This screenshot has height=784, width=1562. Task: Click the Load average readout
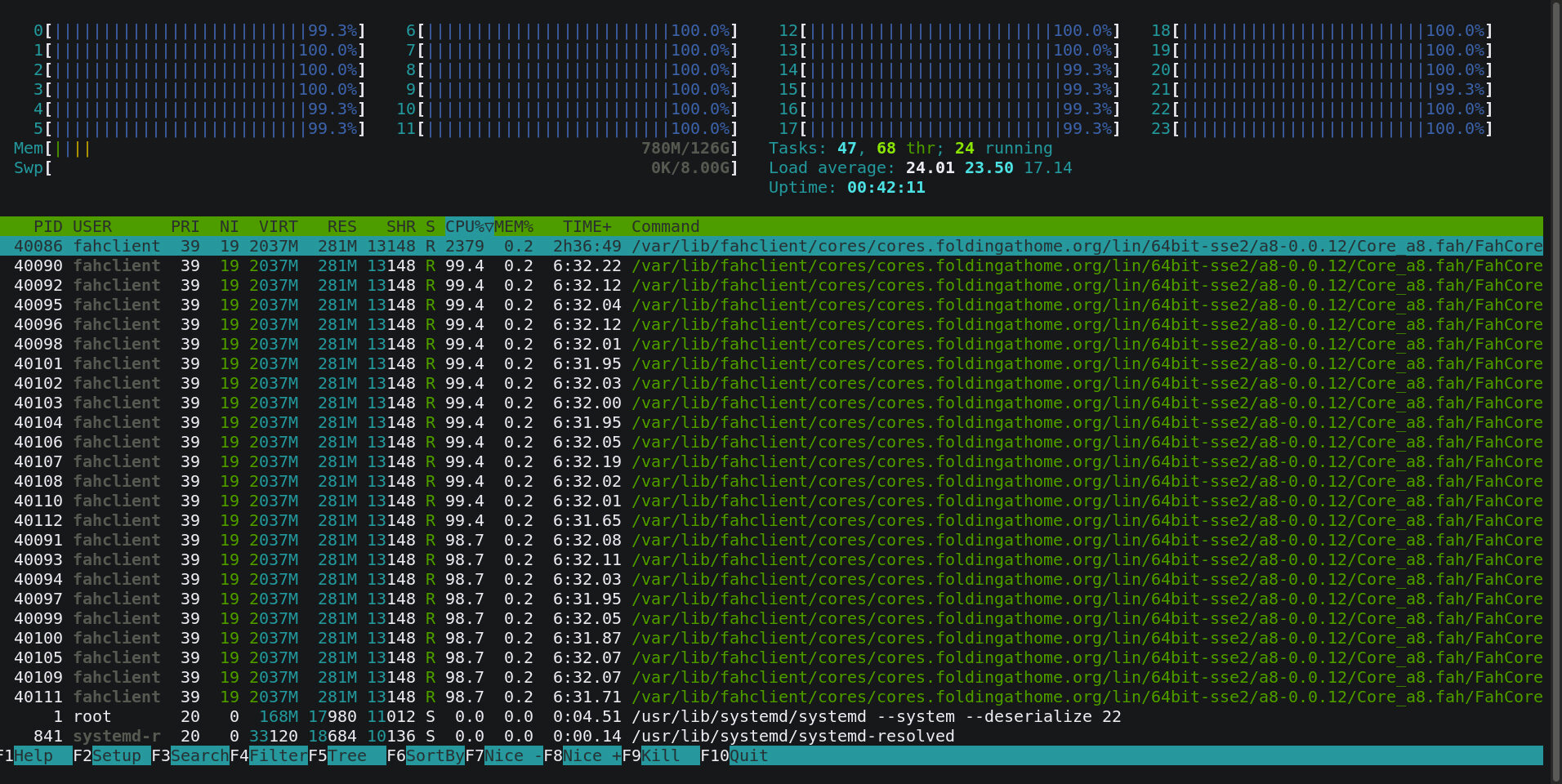[920, 167]
